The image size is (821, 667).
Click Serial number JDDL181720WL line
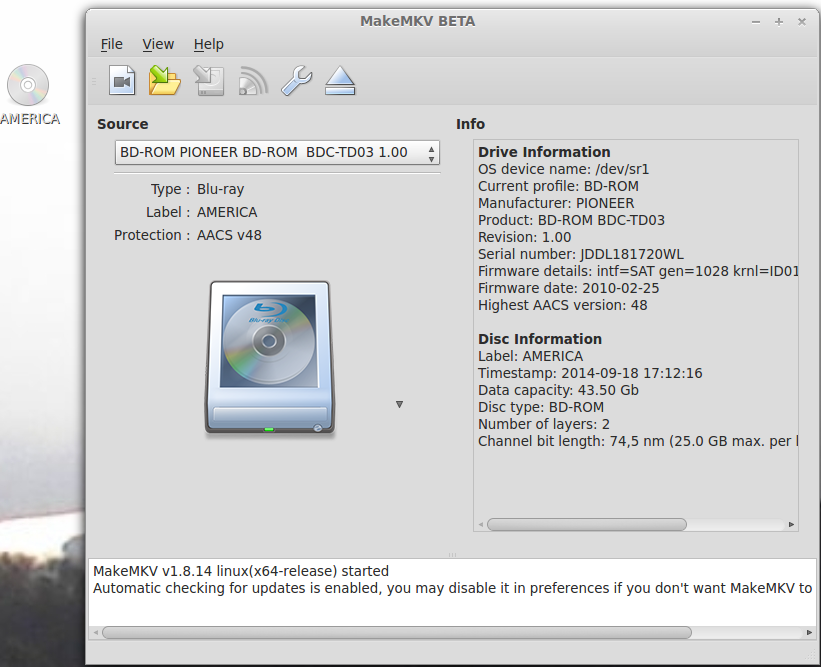coord(581,254)
